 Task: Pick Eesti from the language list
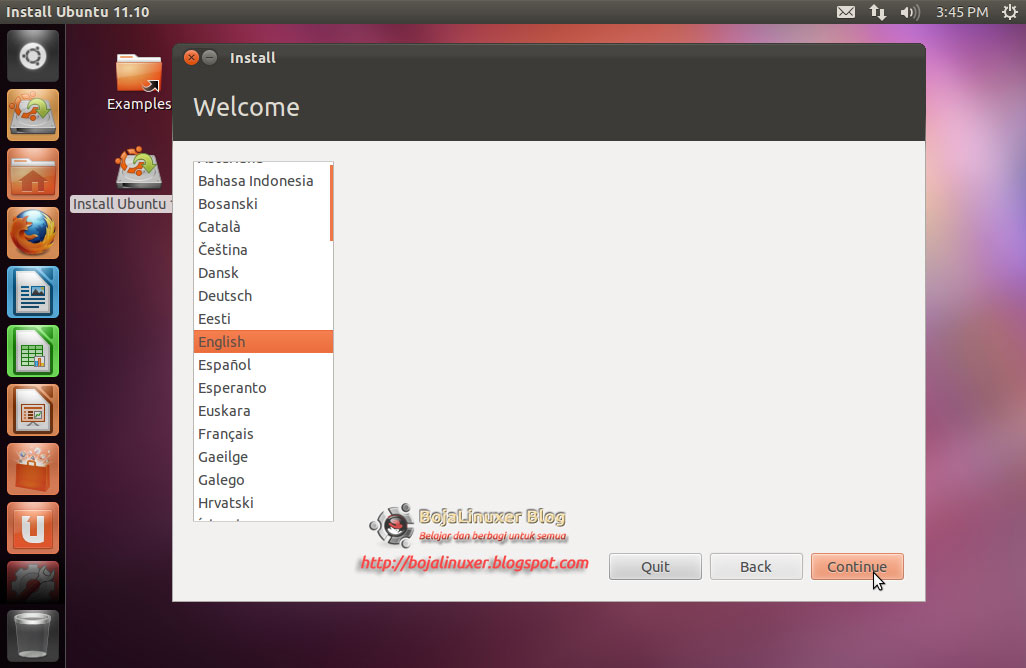click(x=262, y=319)
